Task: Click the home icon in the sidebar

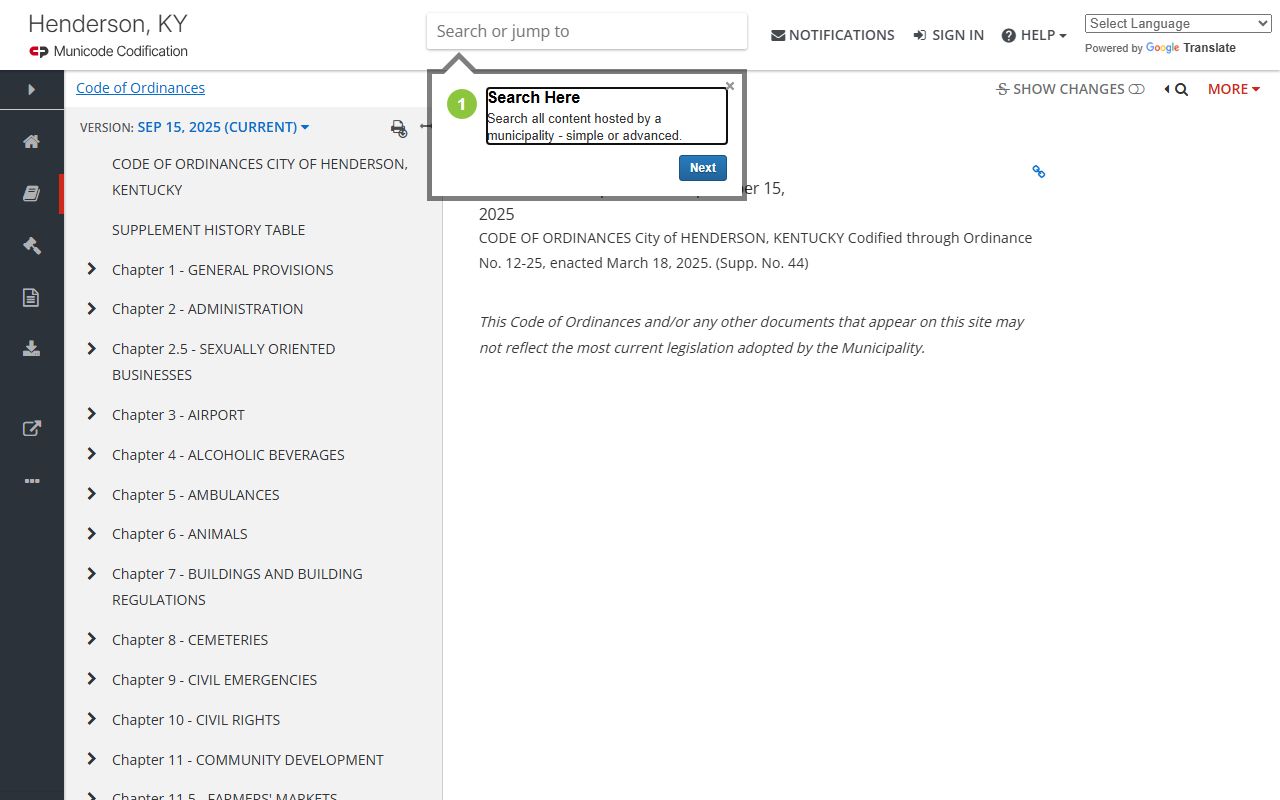Action: [32, 142]
